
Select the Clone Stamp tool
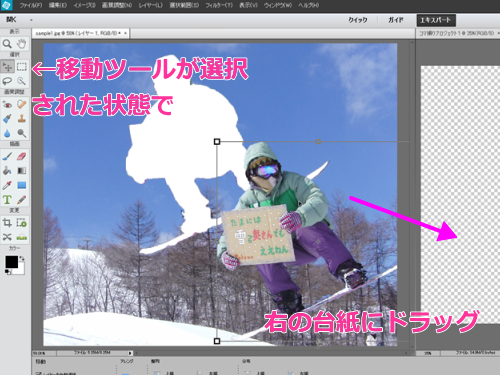pyautogui.click(x=22, y=119)
